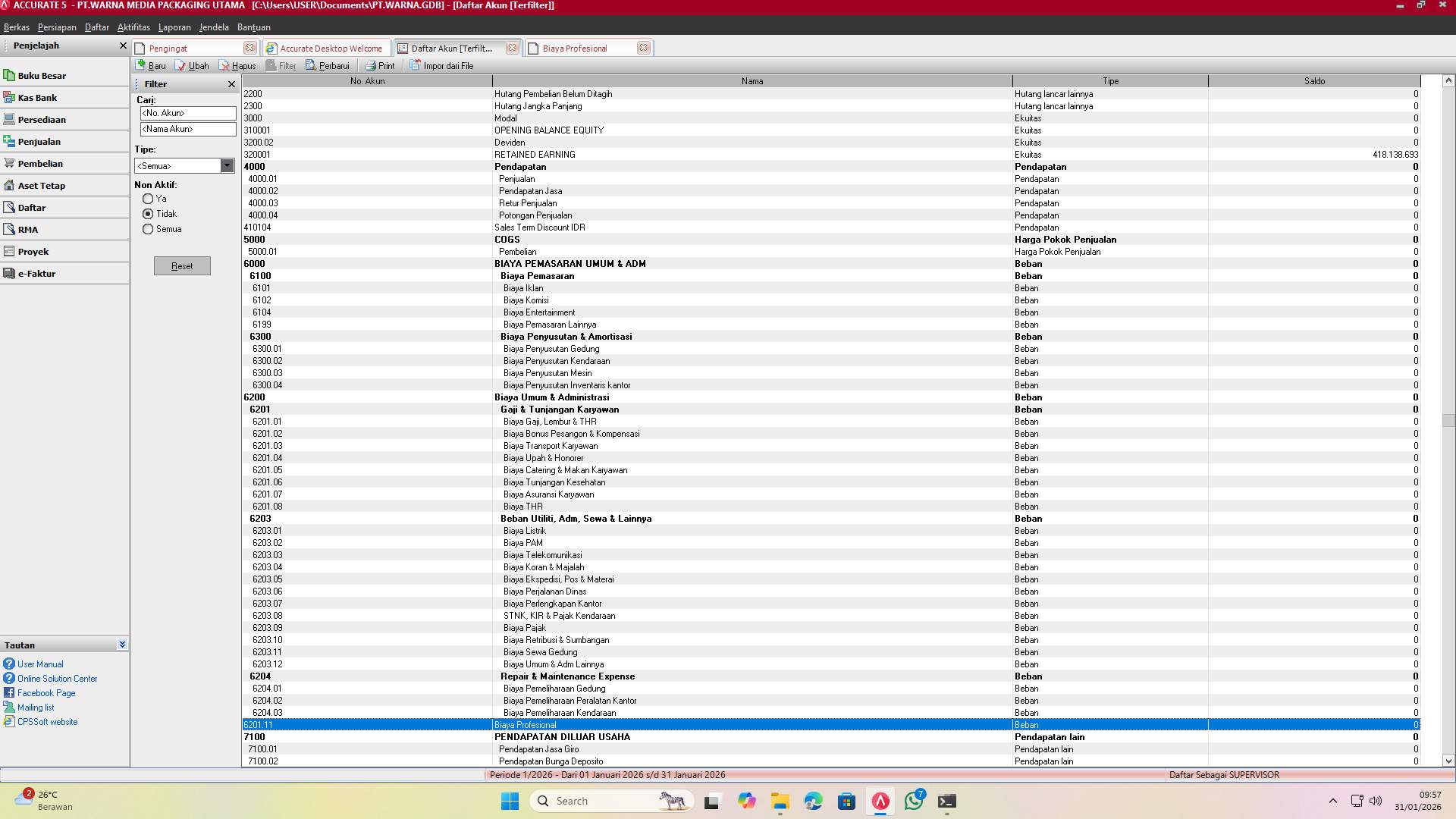This screenshot has width=1456, height=819.
Task: Select the Tidak radio button
Action: (149, 214)
